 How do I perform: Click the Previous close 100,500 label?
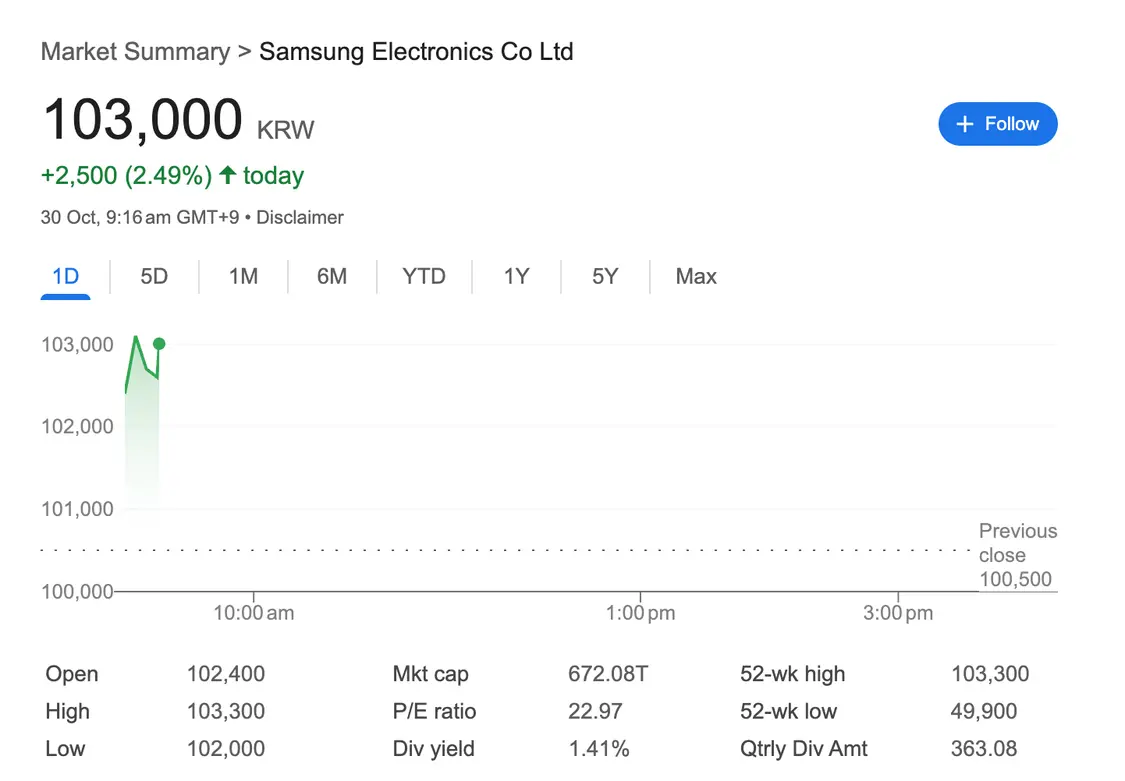1017,555
